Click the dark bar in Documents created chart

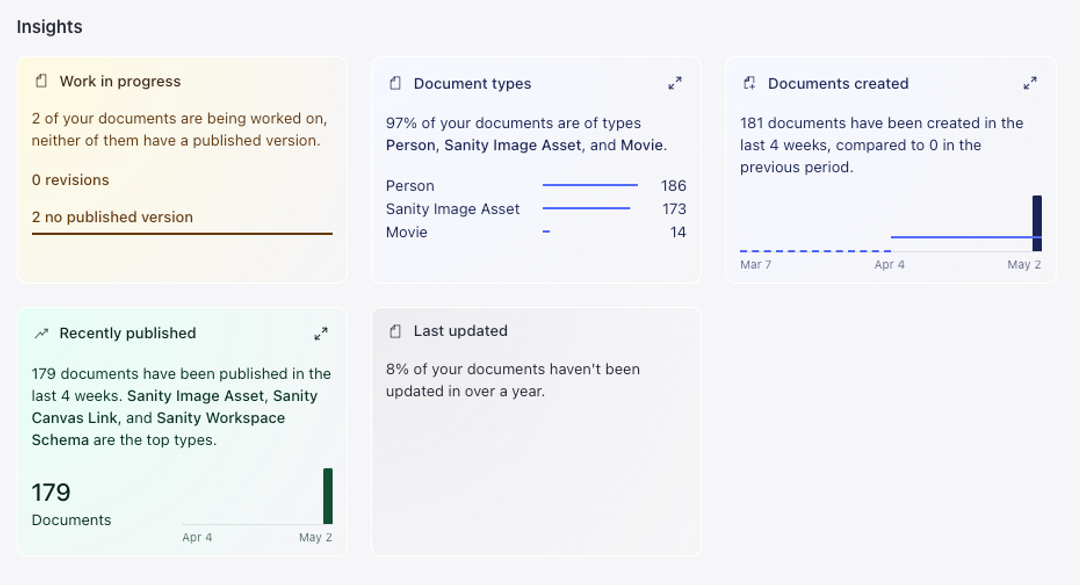coord(1037,222)
